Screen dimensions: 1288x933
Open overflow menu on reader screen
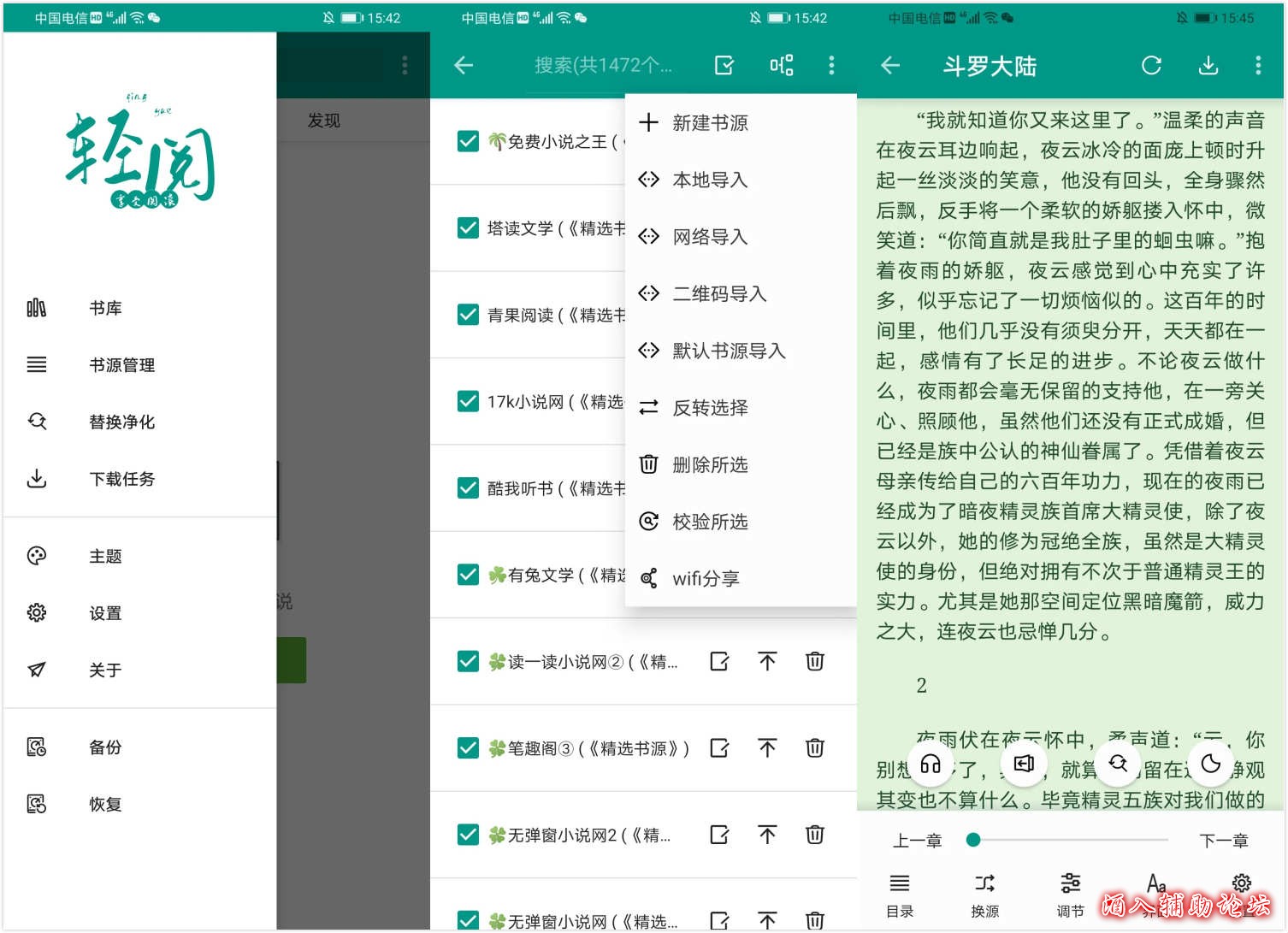coord(1258,65)
